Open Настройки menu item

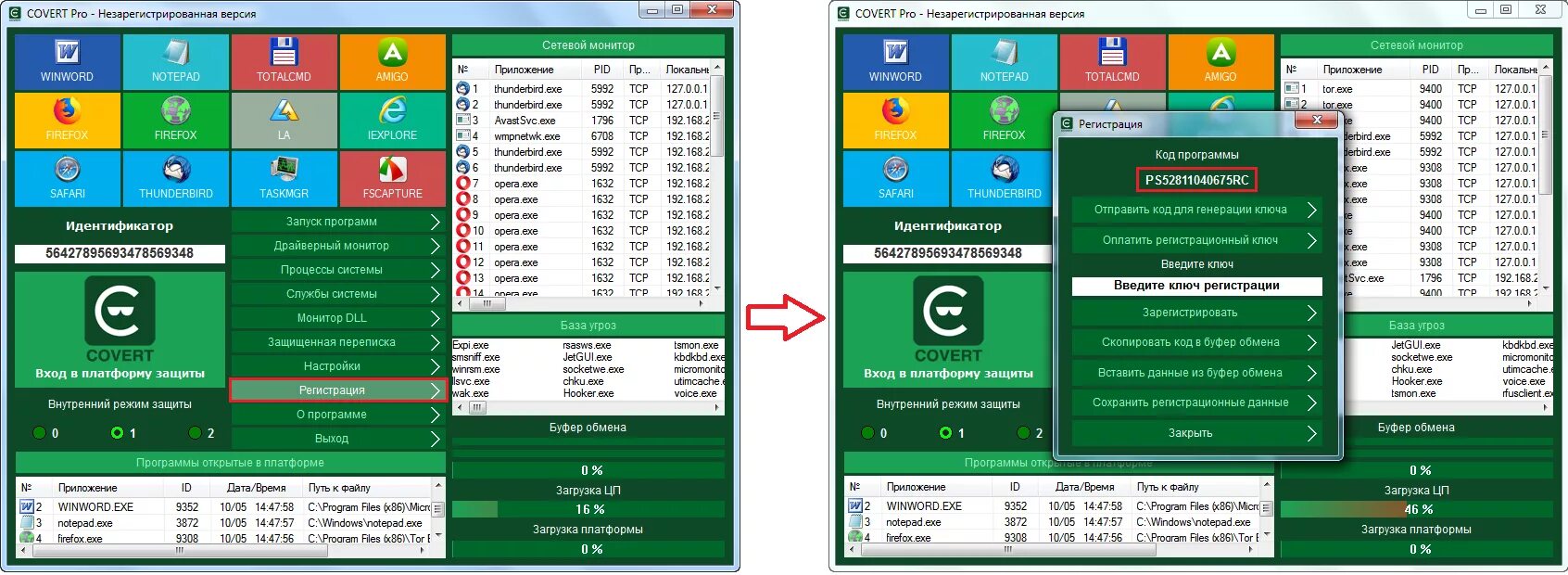337,366
